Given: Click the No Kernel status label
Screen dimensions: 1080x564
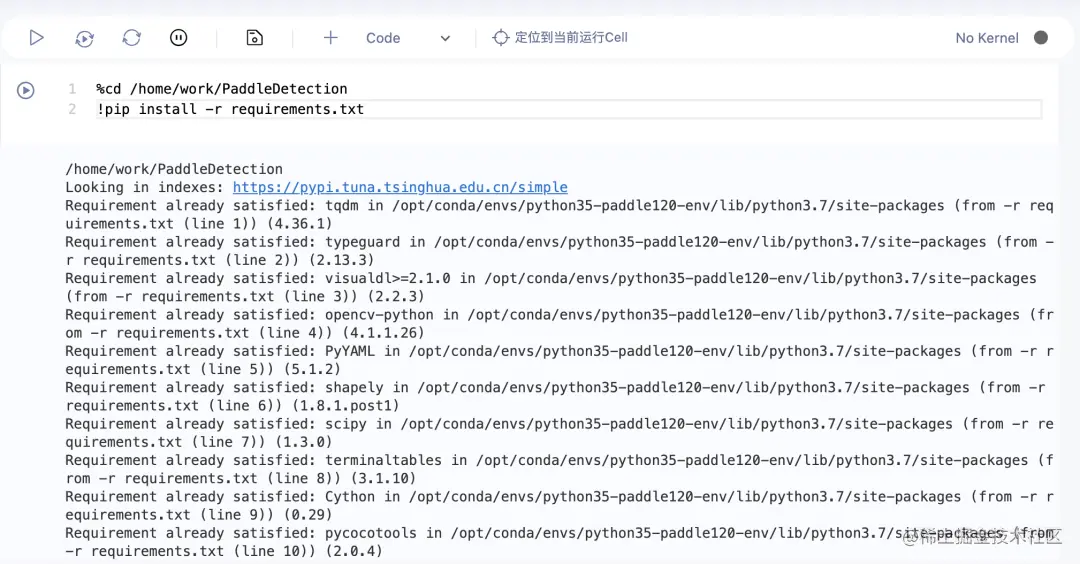Looking at the screenshot, I should coord(986,38).
